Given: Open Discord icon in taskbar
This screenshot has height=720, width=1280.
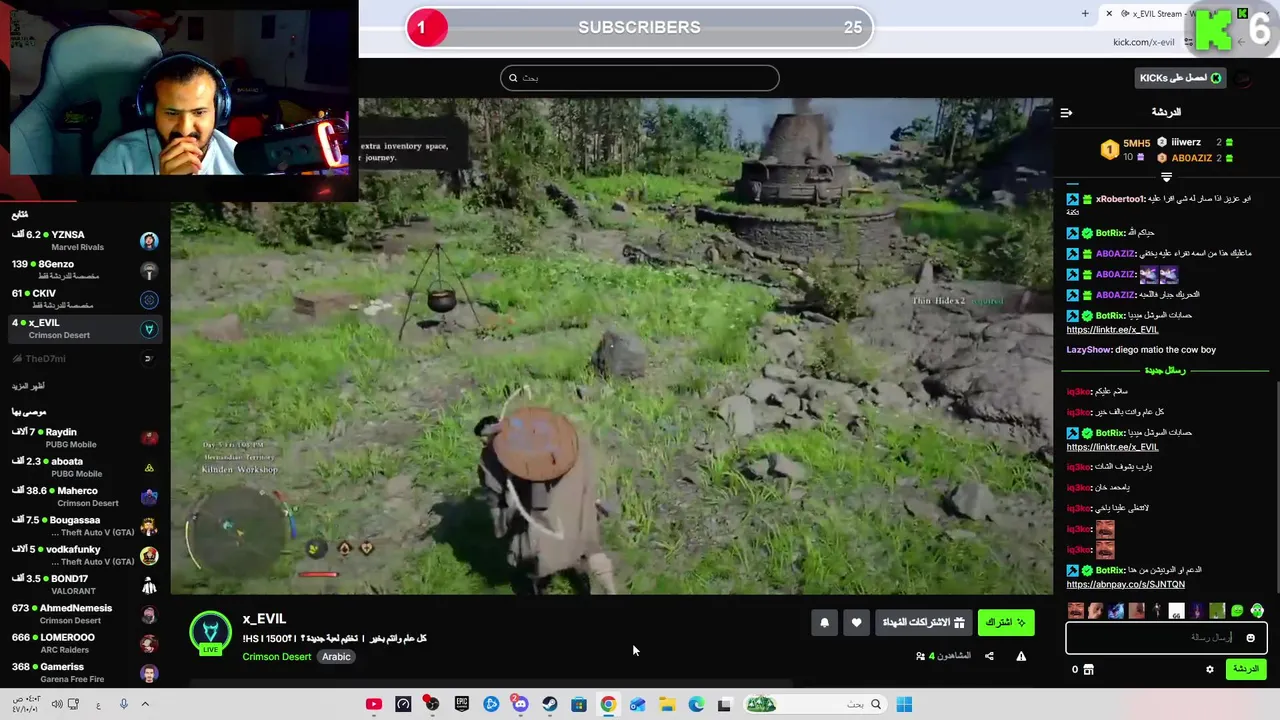Looking at the screenshot, I should [x=520, y=704].
